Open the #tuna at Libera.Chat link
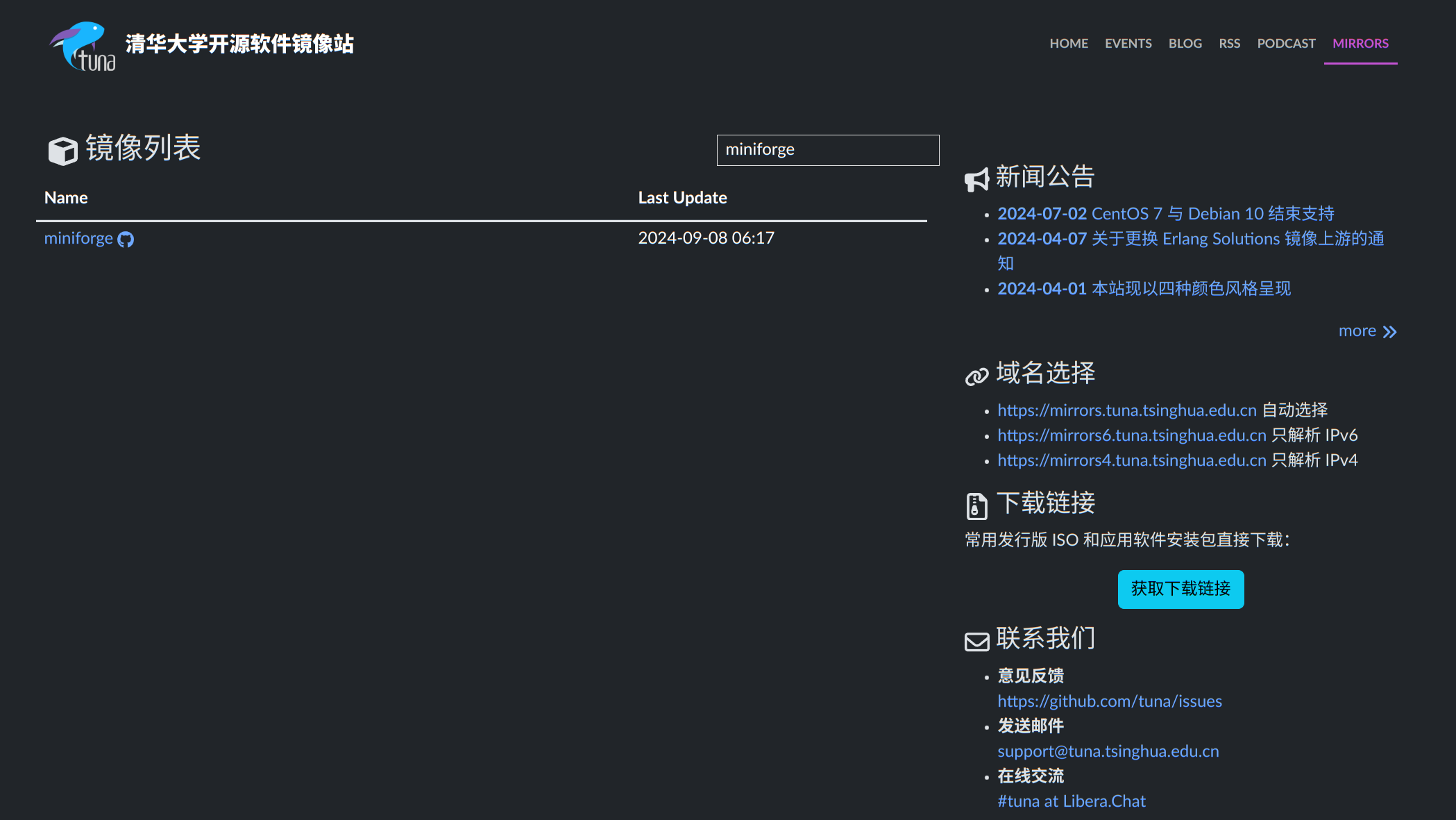Viewport: 1456px width, 820px height. [x=1072, y=801]
